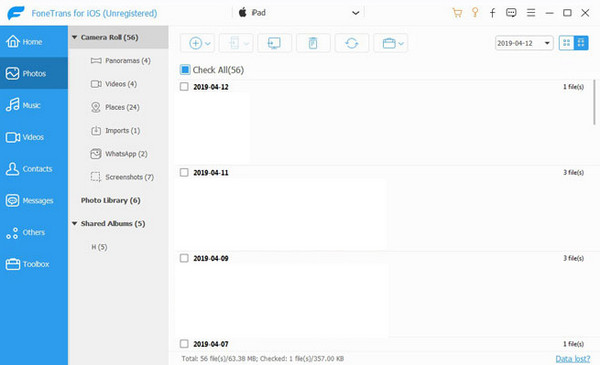The width and height of the screenshot is (600, 365).
Task: Click the shopping cart purchase icon
Action: click(457, 13)
